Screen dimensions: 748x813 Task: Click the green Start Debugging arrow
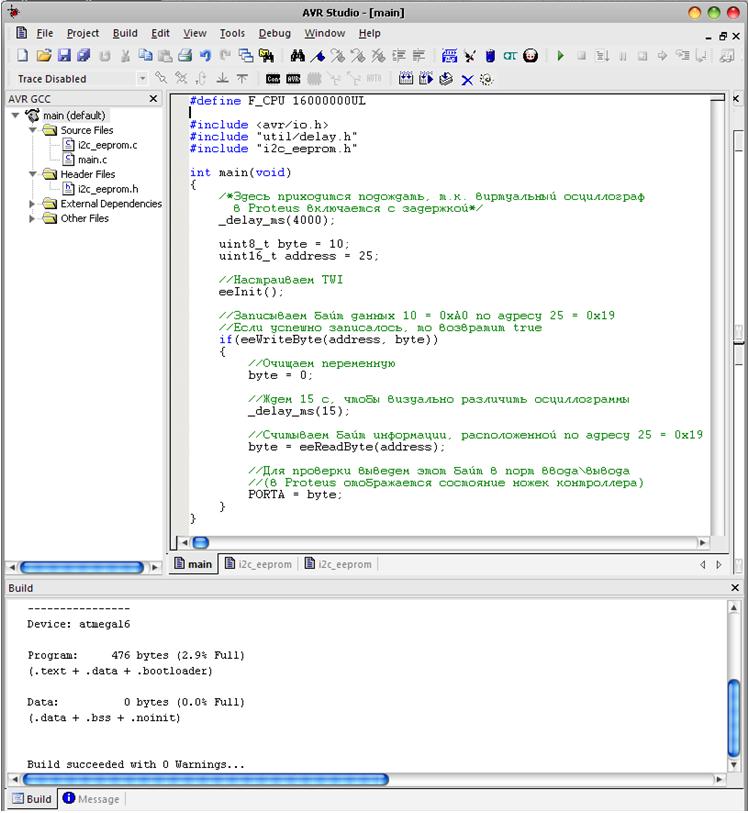tap(560, 55)
